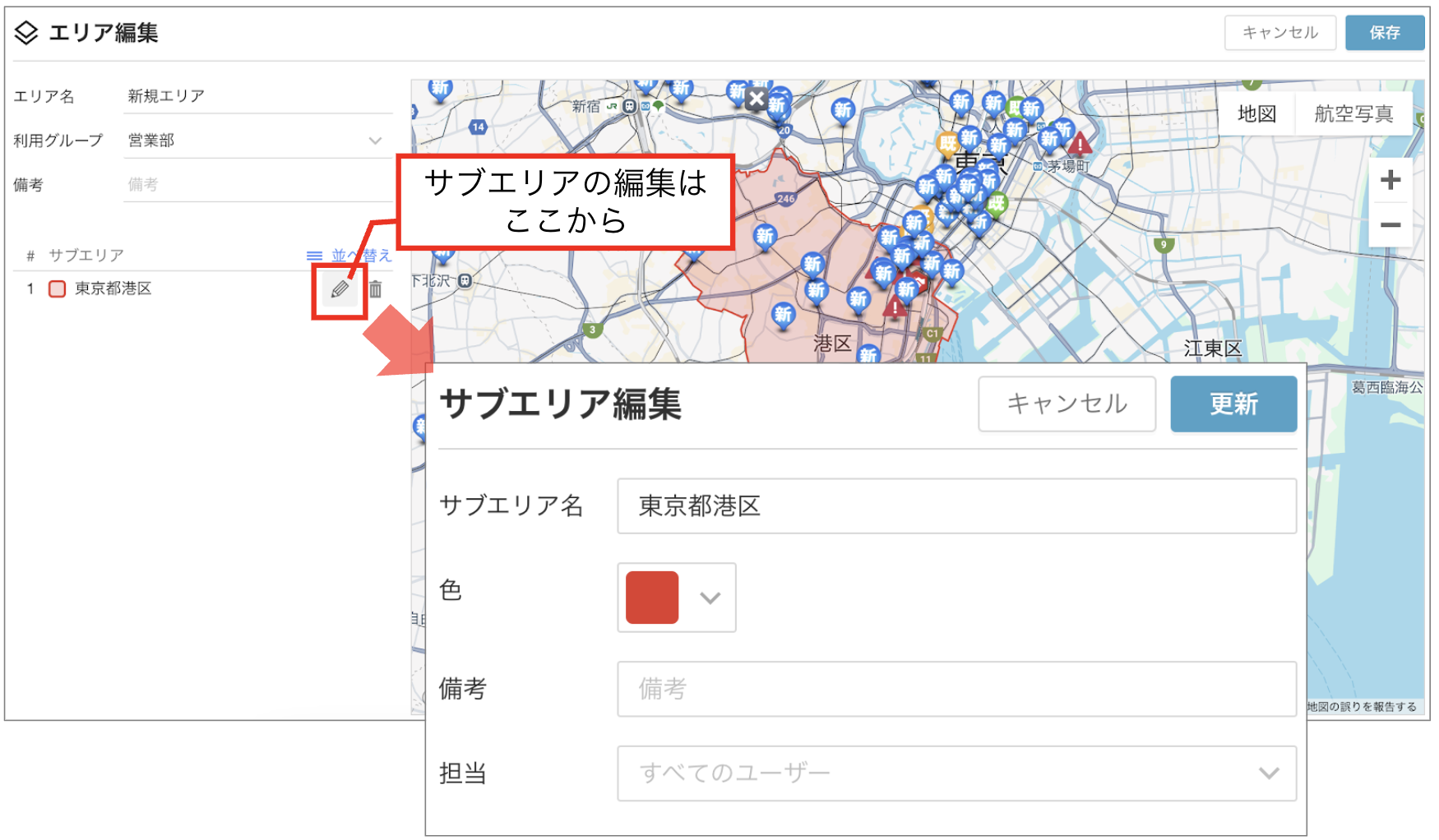The image size is (1439, 840).
Task: Click the 地図の誤りを報告する link
Action: point(1361,707)
